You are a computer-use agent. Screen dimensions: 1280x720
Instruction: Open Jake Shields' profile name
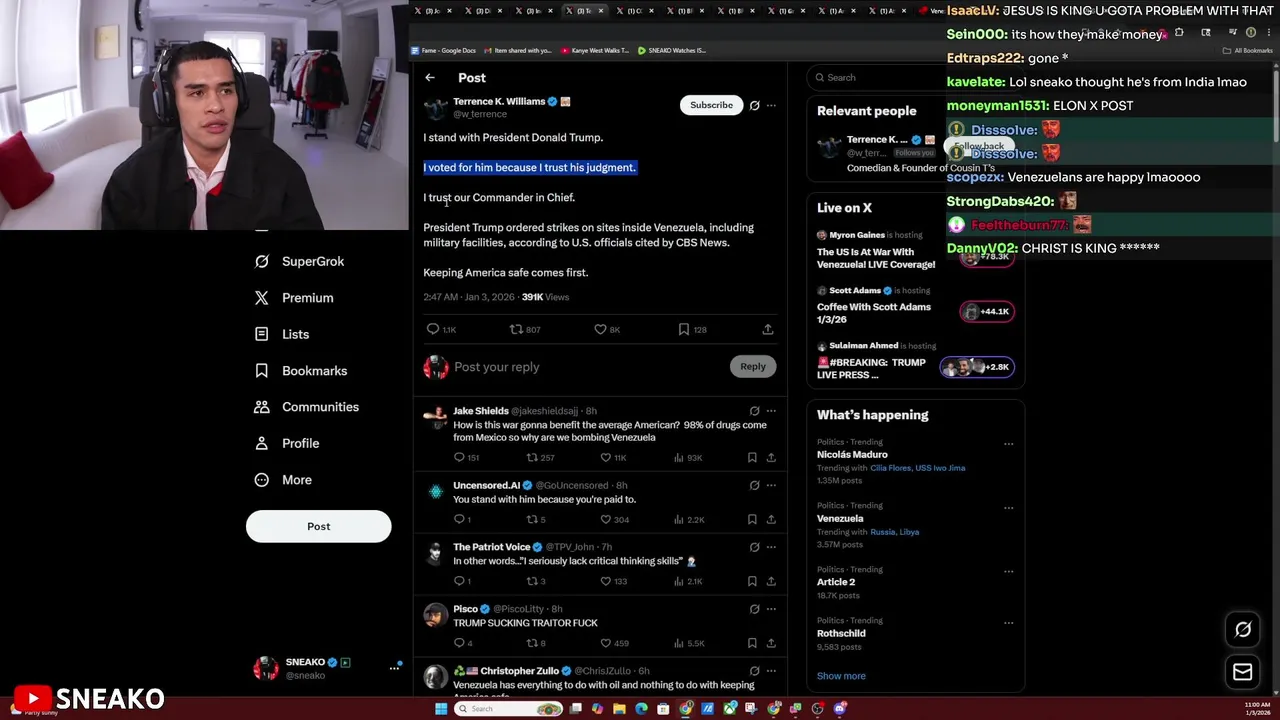pos(481,411)
